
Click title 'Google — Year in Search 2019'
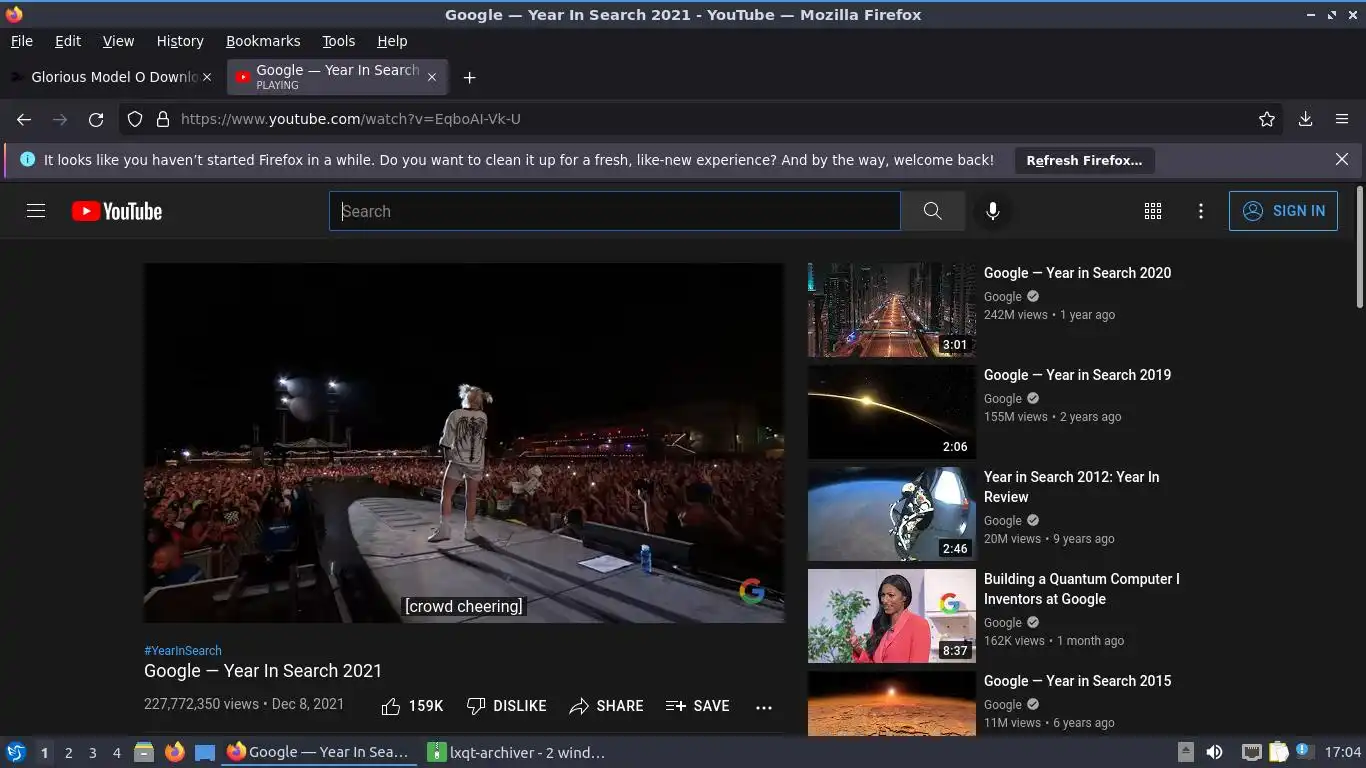1077,375
